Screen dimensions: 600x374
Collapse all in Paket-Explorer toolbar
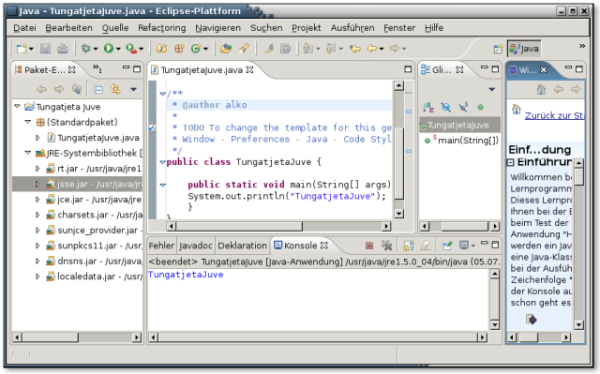(98, 90)
